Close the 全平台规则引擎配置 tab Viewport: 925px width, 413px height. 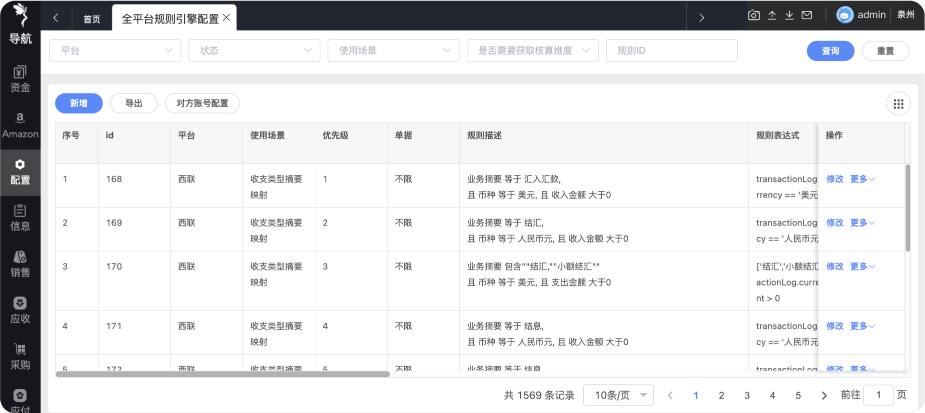coord(227,18)
